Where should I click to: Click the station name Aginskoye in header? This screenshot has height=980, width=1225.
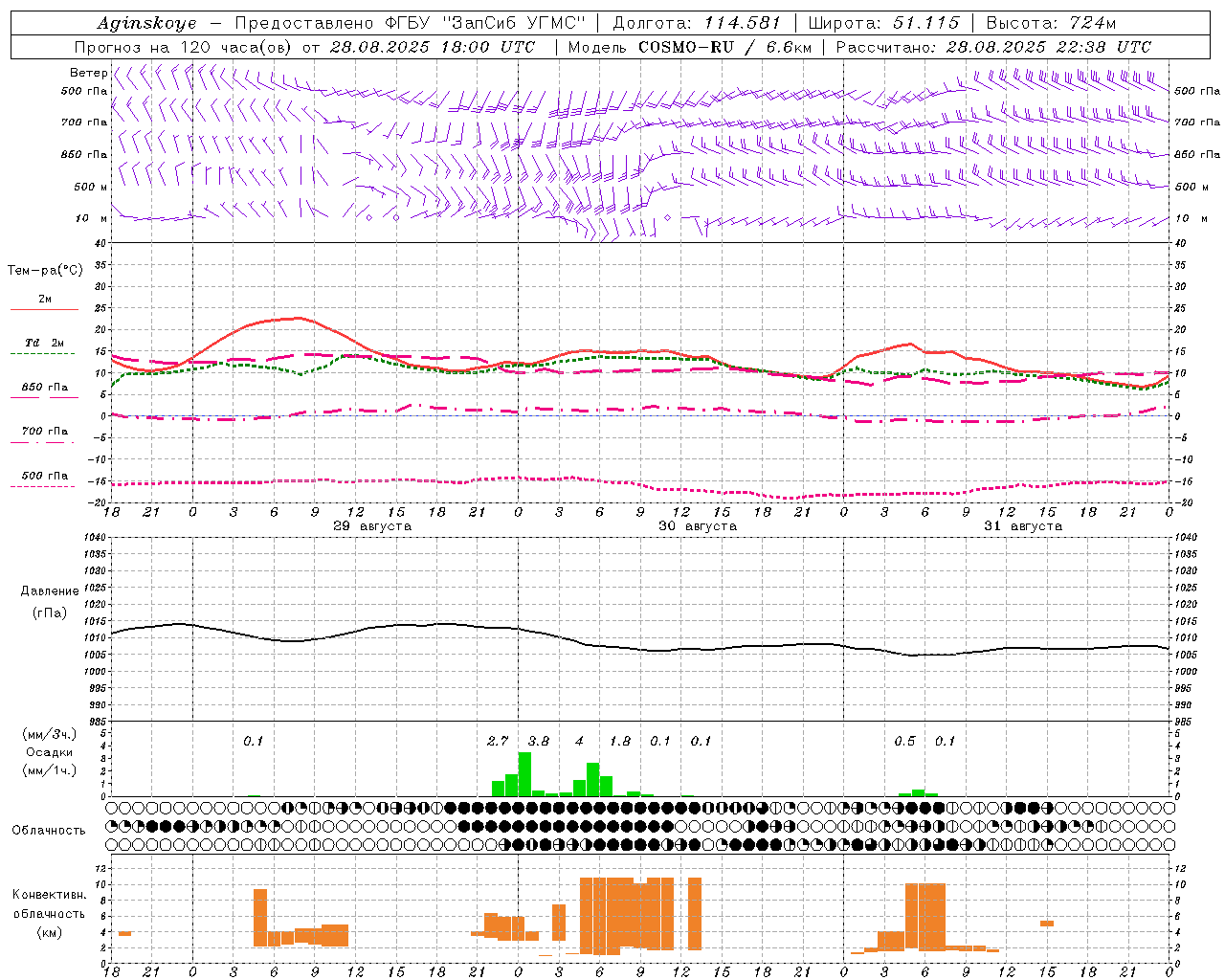tap(146, 23)
